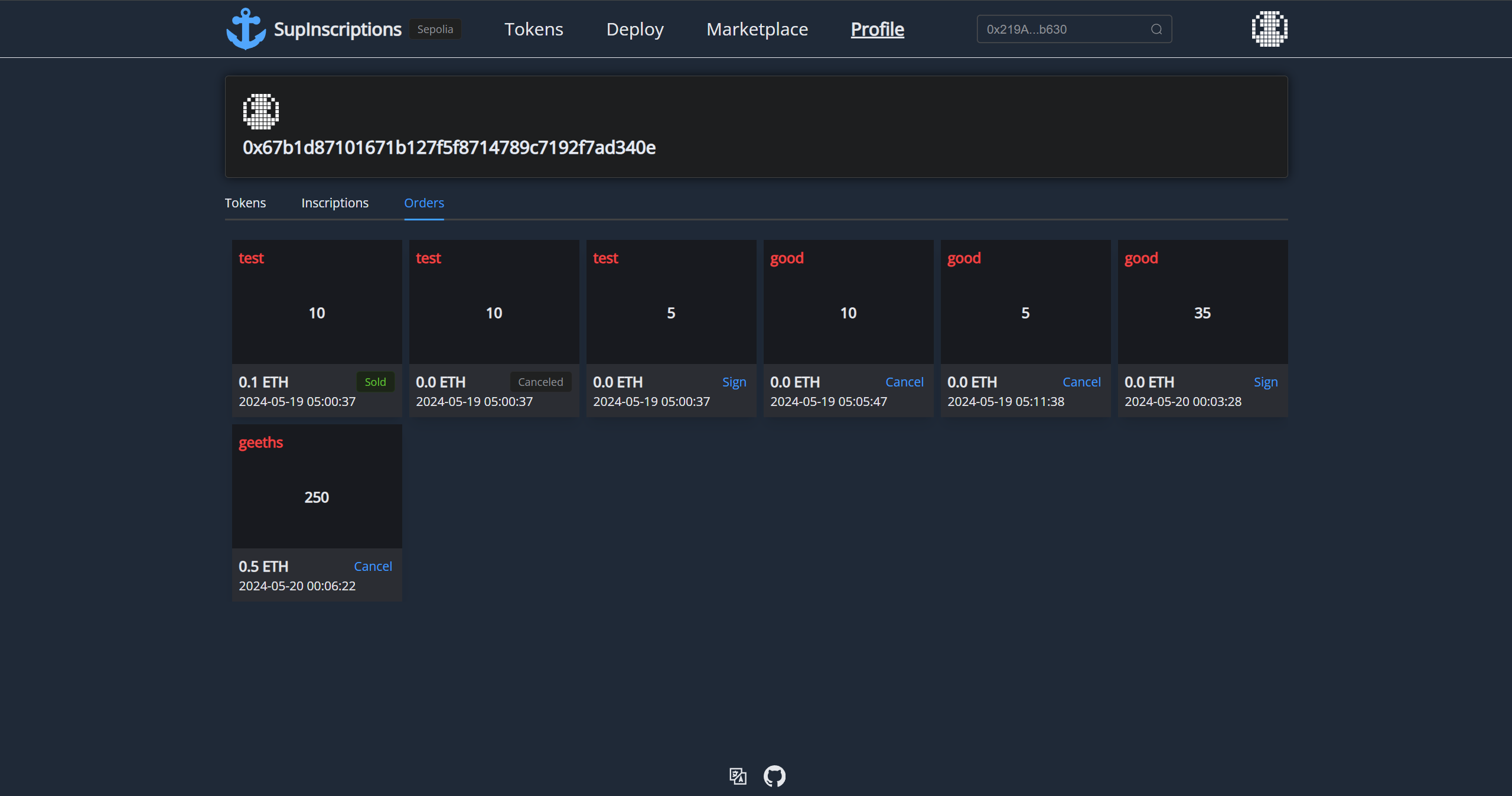This screenshot has height=796, width=1512.
Task: Click the language translate icon in footer
Action: [x=738, y=776]
